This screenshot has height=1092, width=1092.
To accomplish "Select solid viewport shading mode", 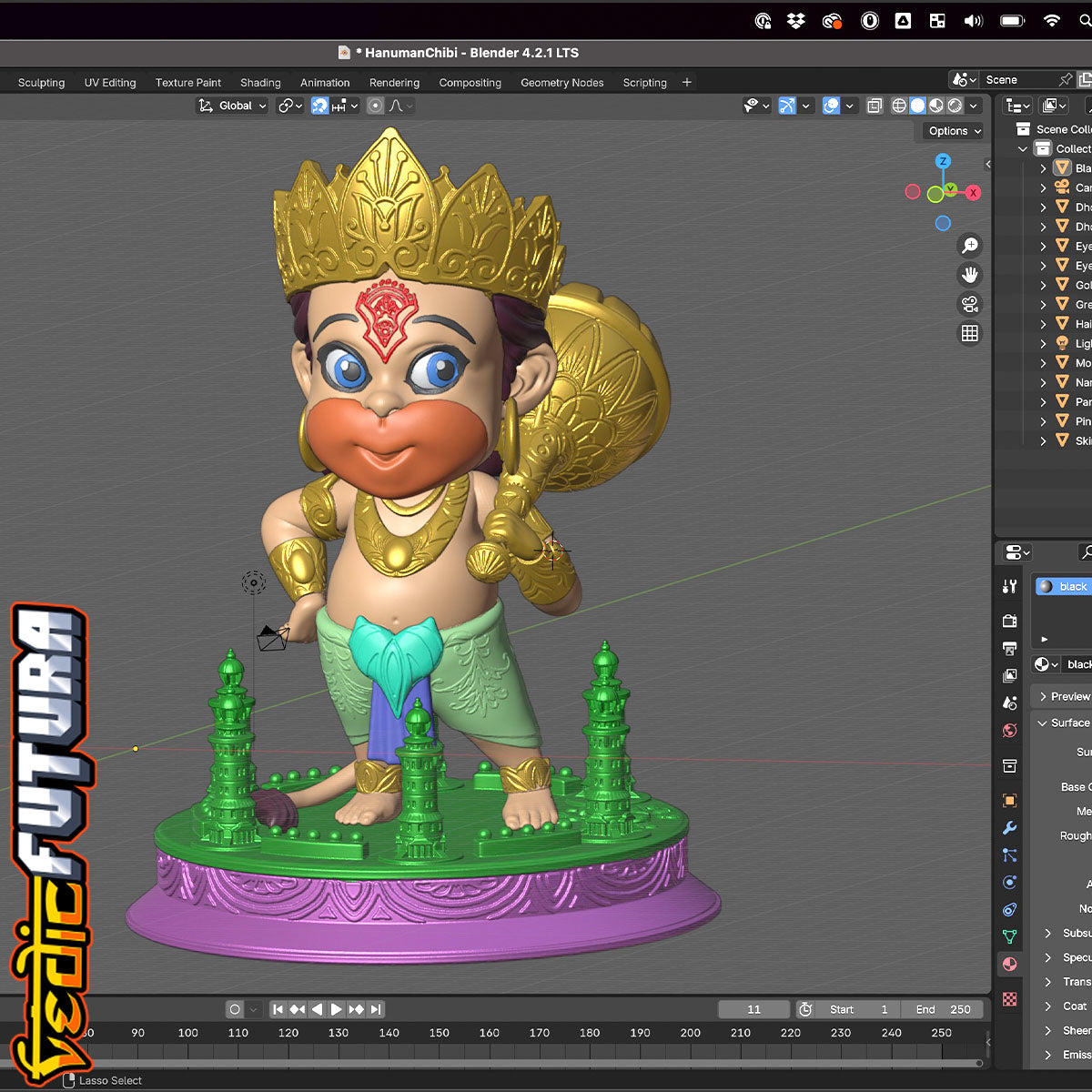I will 917,106.
